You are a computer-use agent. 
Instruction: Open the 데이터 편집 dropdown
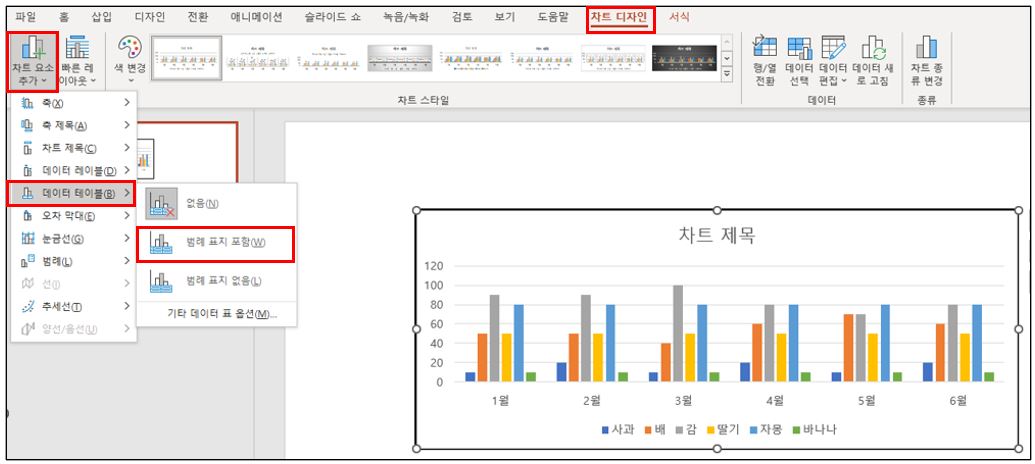pyautogui.click(x=832, y=61)
